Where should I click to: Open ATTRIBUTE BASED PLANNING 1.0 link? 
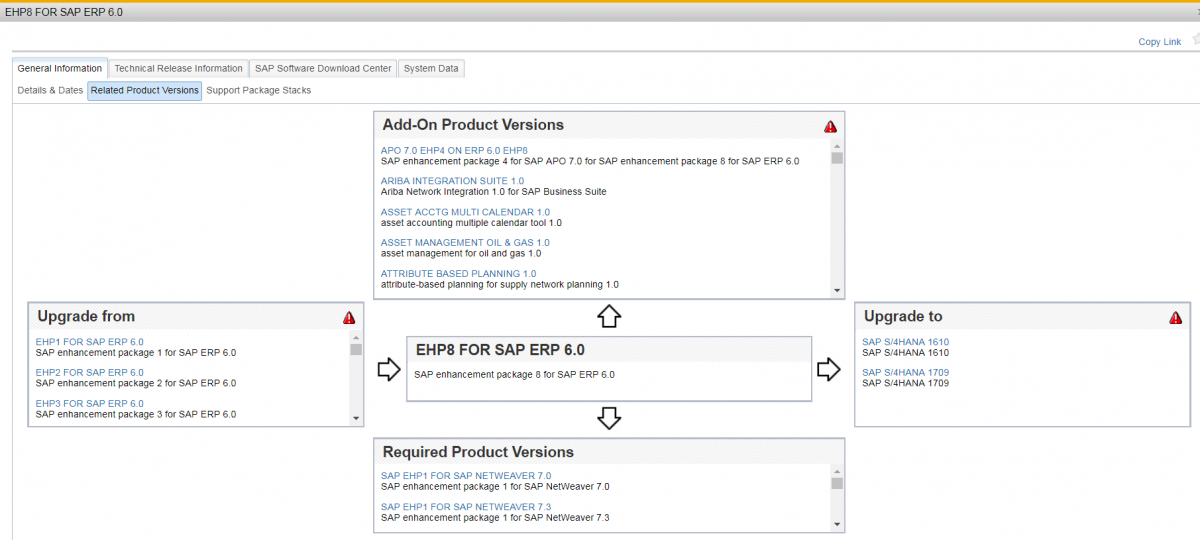[x=458, y=273]
